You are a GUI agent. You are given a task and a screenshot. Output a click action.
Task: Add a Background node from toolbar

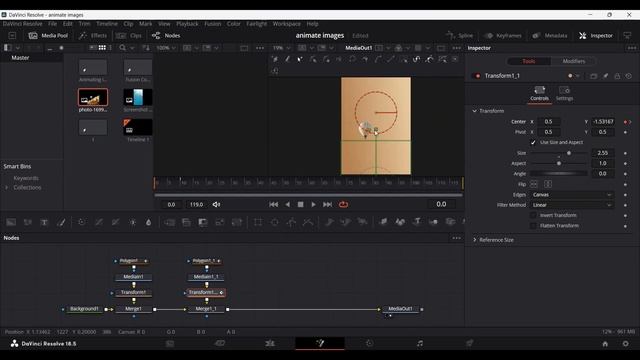[11, 222]
